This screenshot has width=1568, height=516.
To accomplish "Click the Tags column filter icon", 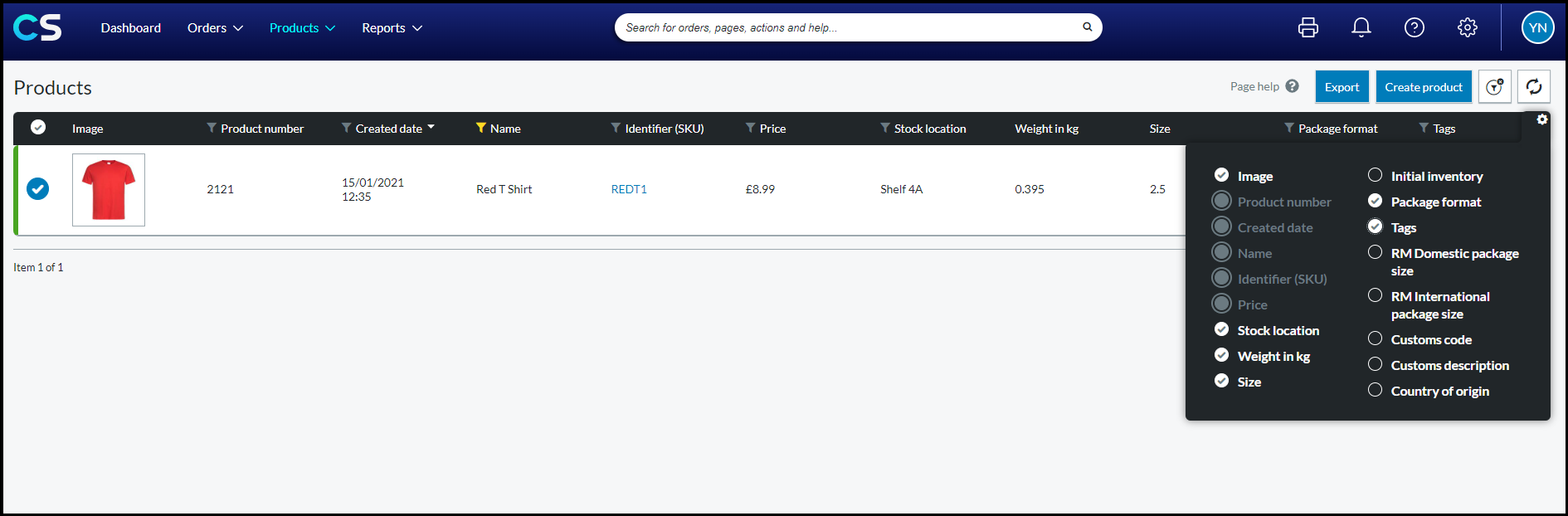I will [x=1424, y=128].
